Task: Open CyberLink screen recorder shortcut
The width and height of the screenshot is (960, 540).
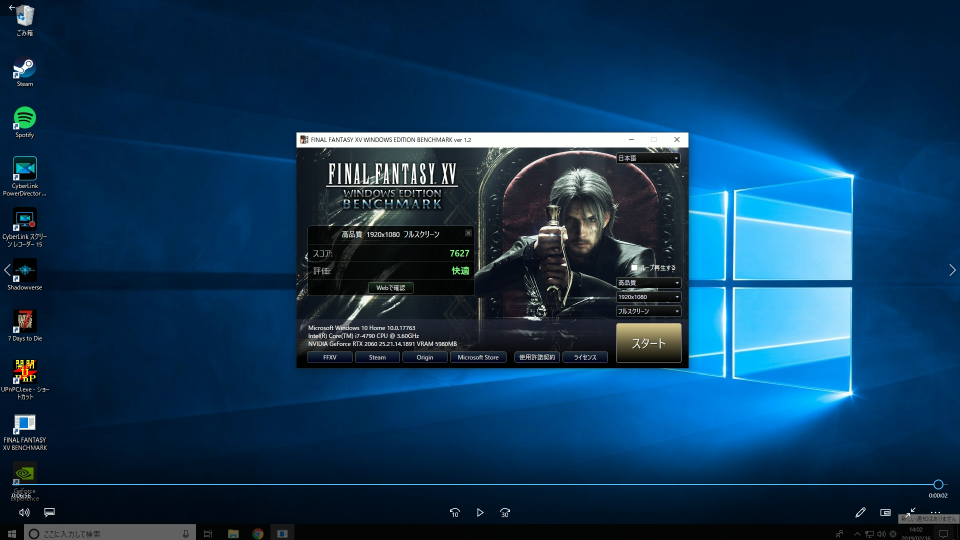Action: click(24, 227)
